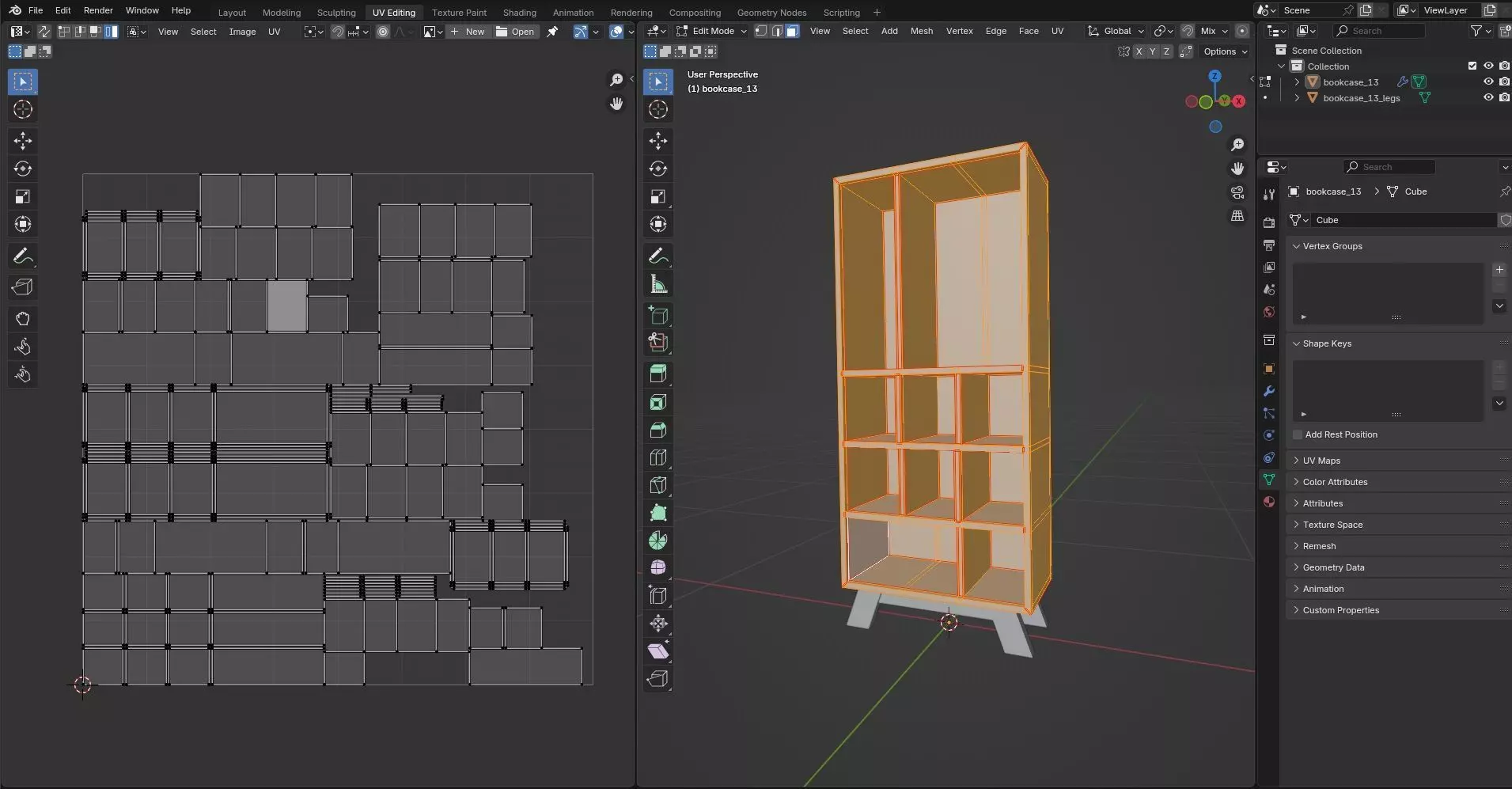Select the UV Pinch tool
Image resolution: width=1512 pixels, height=789 pixels.
[x=23, y=374]
